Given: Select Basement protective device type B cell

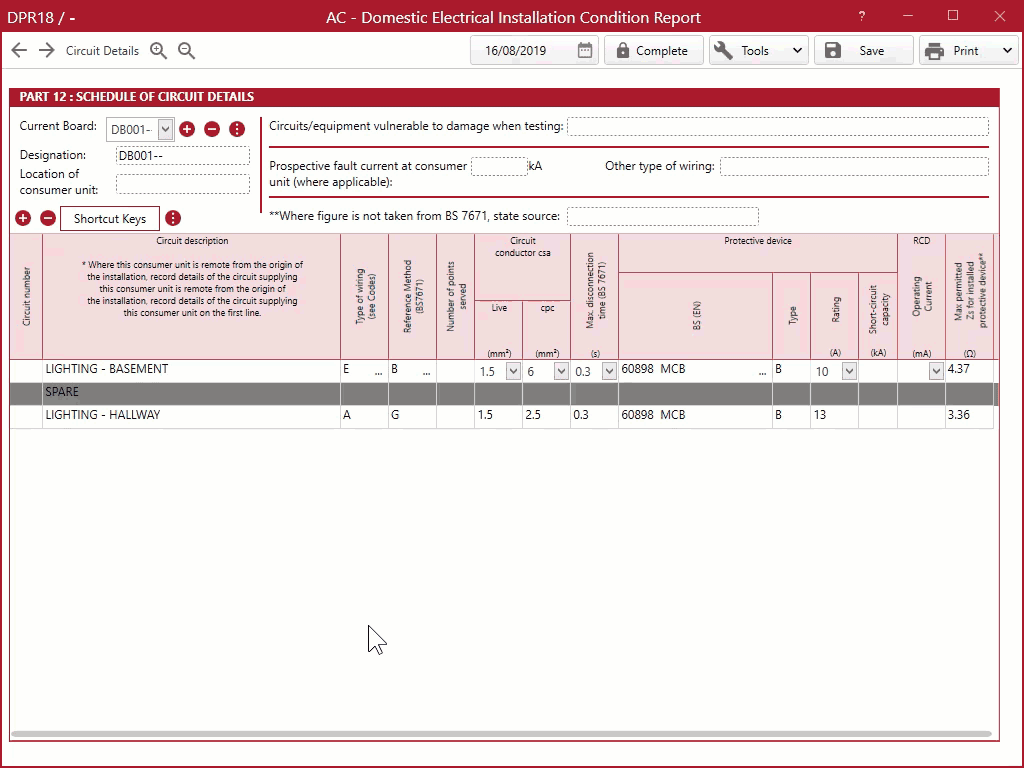Looking at the screenshot, I should pyautogui.click(x=792, y=370).
